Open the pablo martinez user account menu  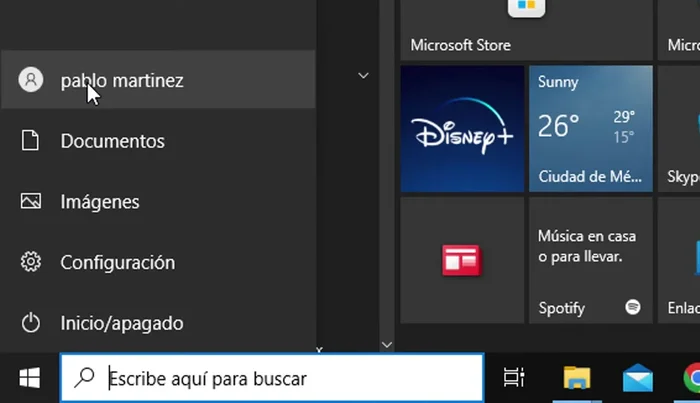coord(158,79)
